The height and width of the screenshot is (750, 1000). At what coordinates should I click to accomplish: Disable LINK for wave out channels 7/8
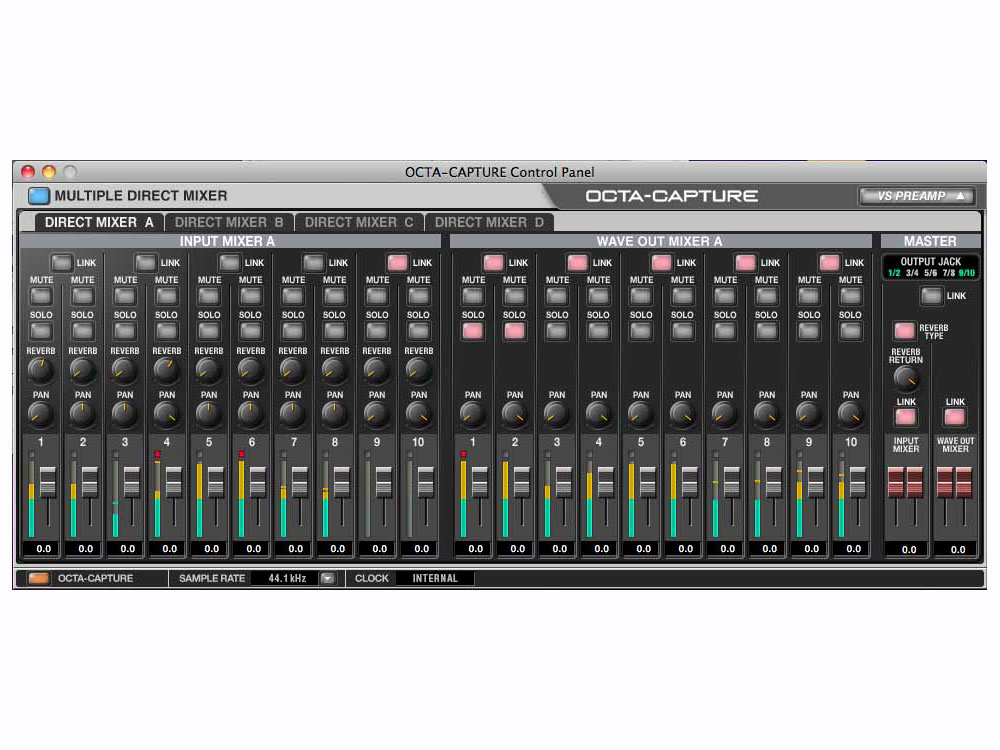[x=745, y=262]
